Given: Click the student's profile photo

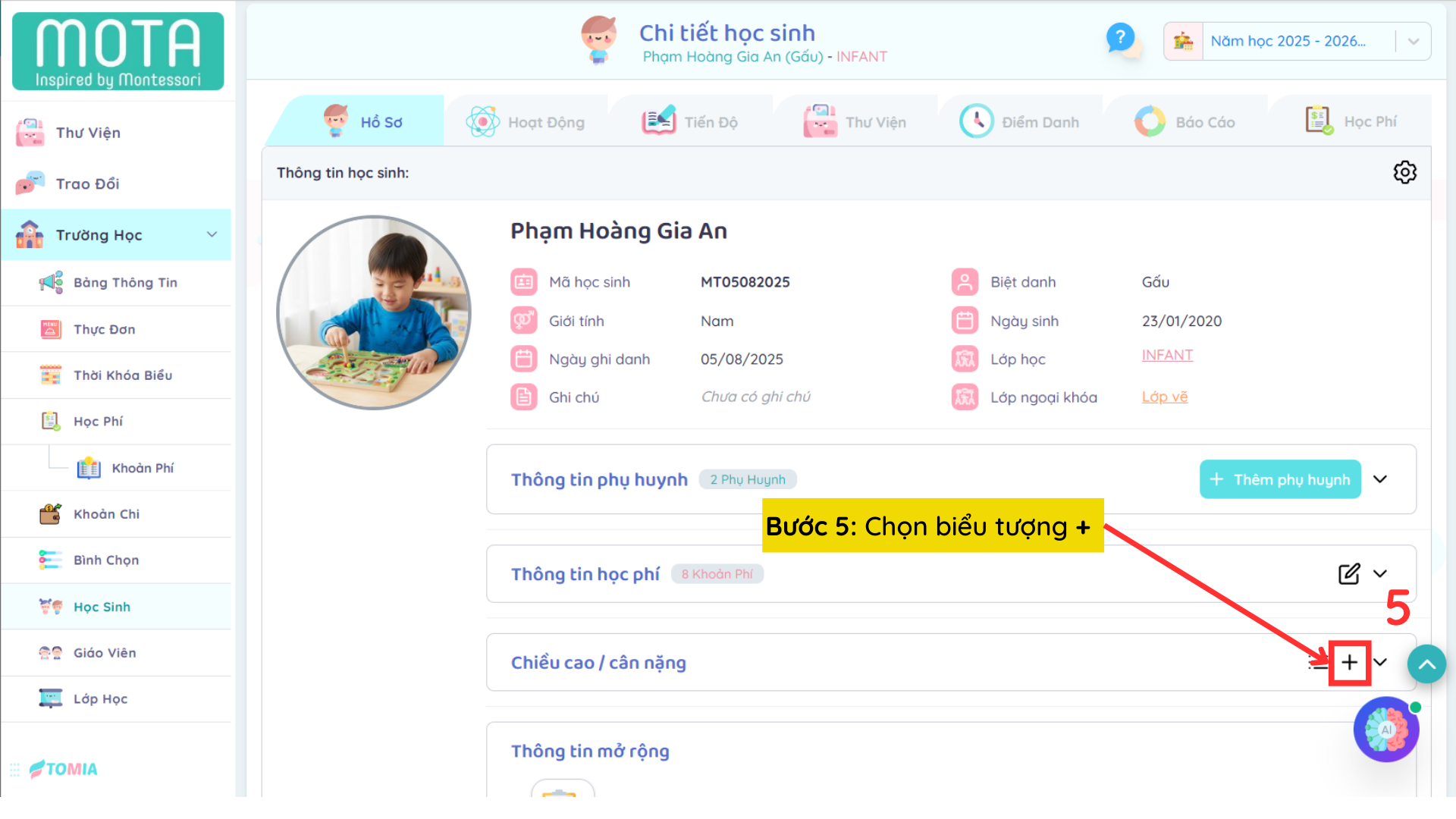Looking at the screenshot, I should pos(374,312).
